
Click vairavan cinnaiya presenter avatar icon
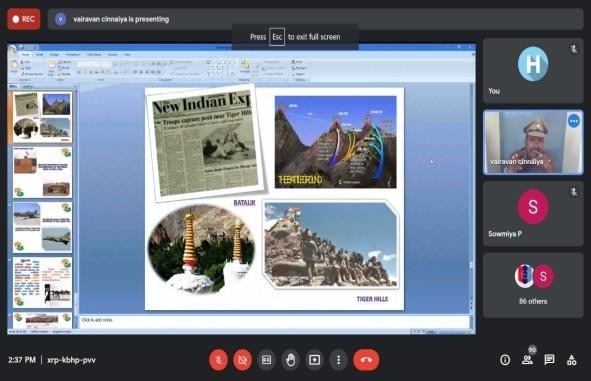point(60,19)
